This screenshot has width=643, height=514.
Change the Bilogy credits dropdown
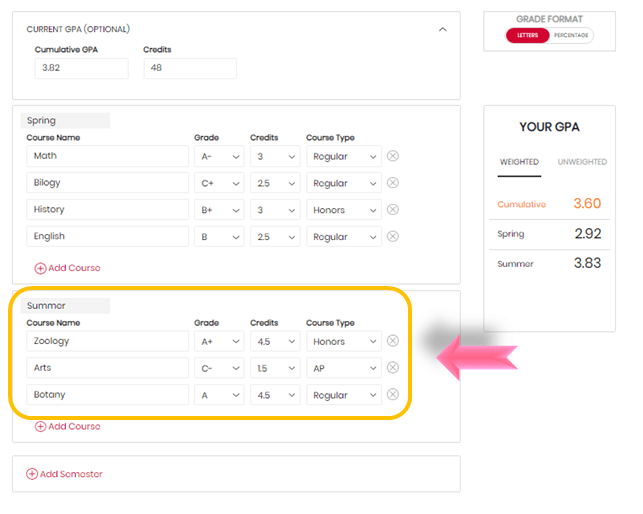coord(275,183)
